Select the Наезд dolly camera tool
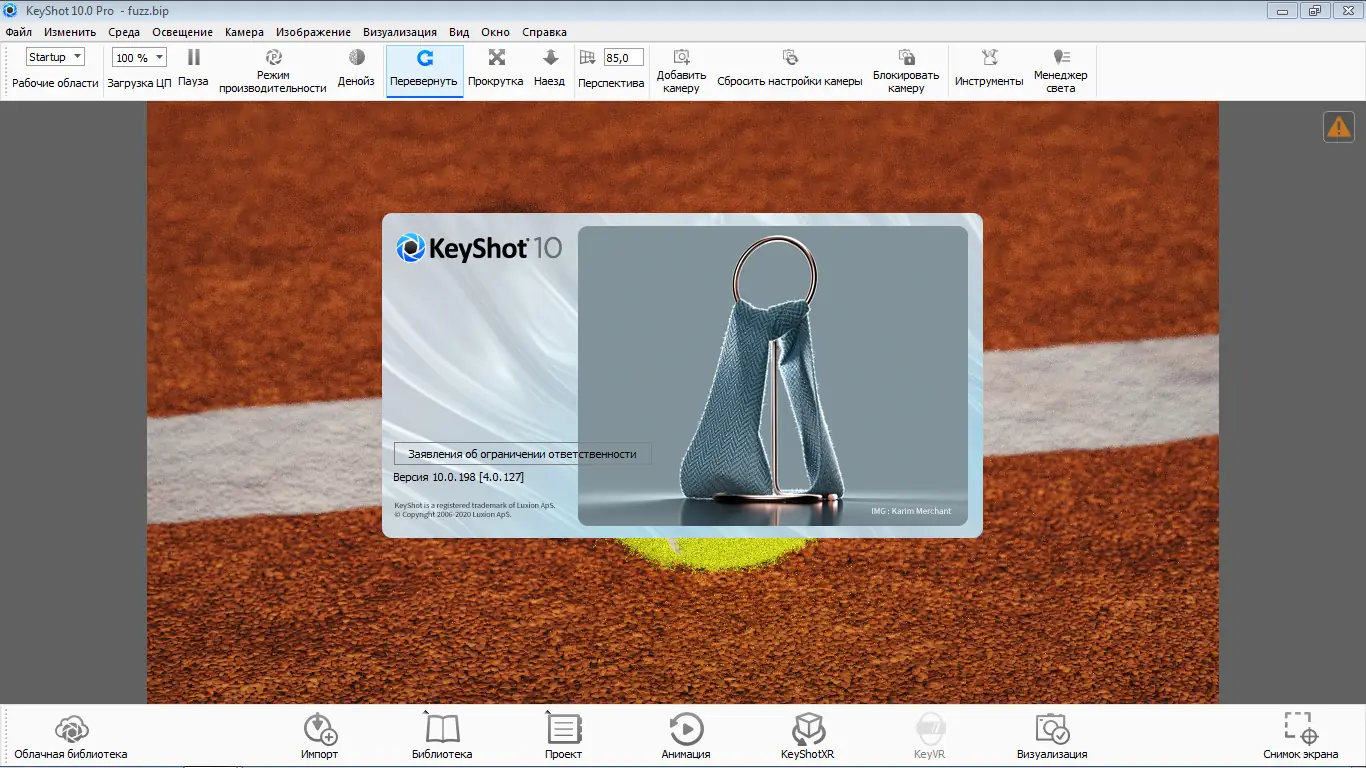The height and width of the screenshot is (768, 1366). (x=549, y=69)
